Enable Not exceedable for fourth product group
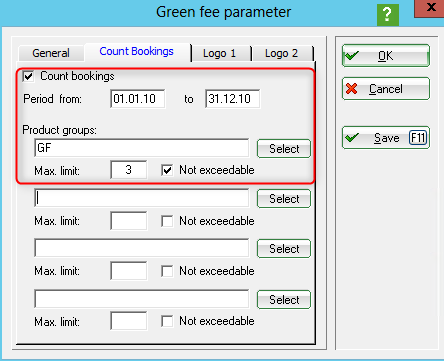Screen dimensions: 444x361 (x=167, y=321)
